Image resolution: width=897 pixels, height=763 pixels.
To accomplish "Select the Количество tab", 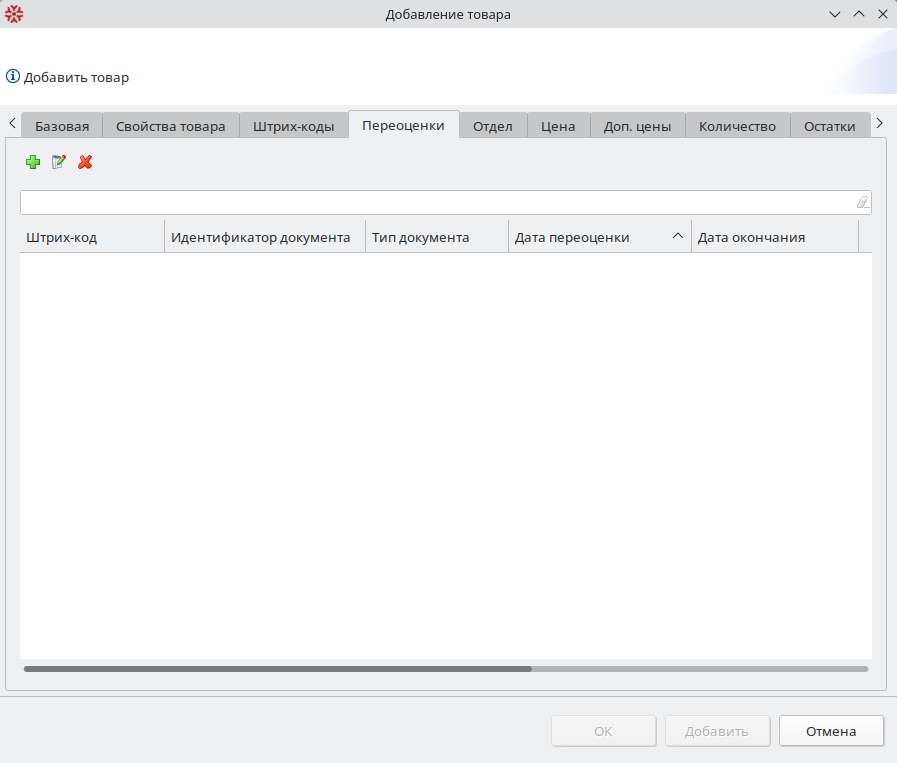I will [x=737, y=126].
